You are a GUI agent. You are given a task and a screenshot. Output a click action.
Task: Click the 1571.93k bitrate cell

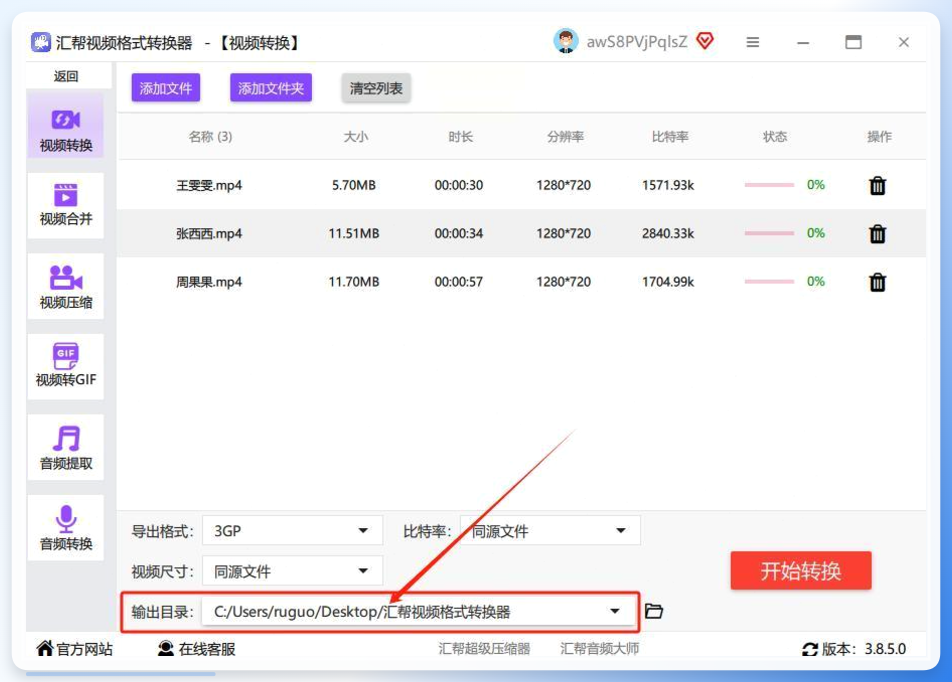[668, 185]
